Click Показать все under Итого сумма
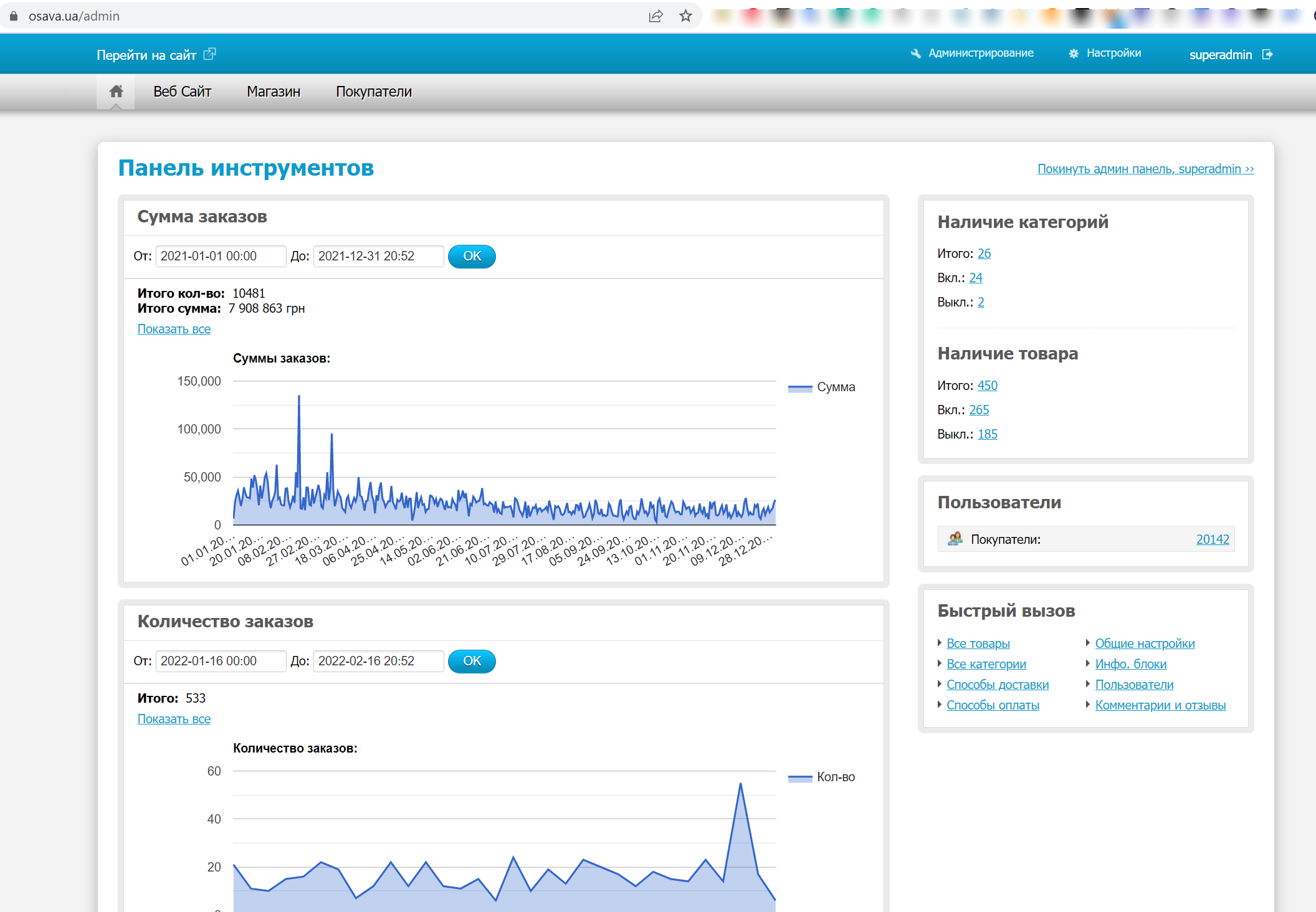This screenshot has width=1316, height=912. click(174, 329)
